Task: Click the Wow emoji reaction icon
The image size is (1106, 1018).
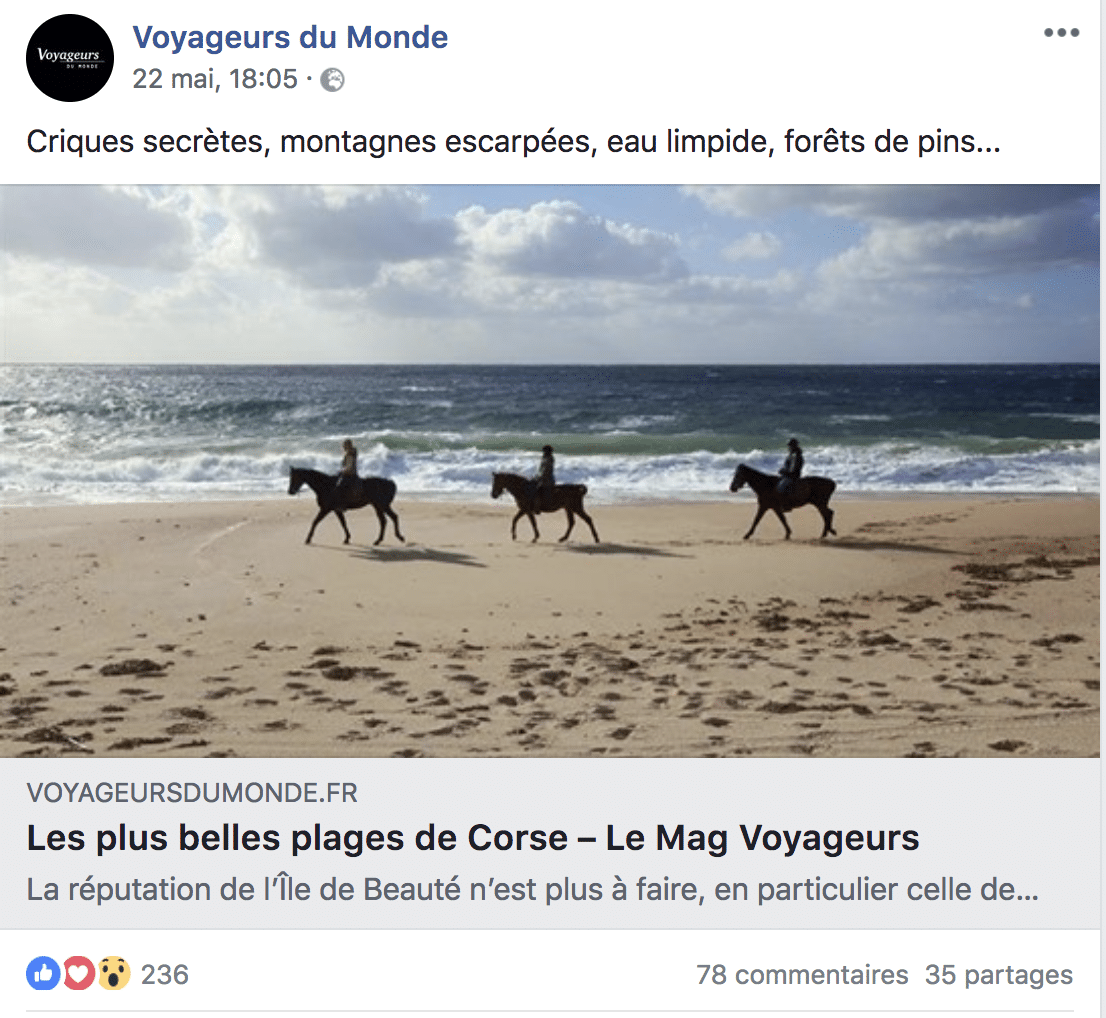Action: [x=113, y=974]
